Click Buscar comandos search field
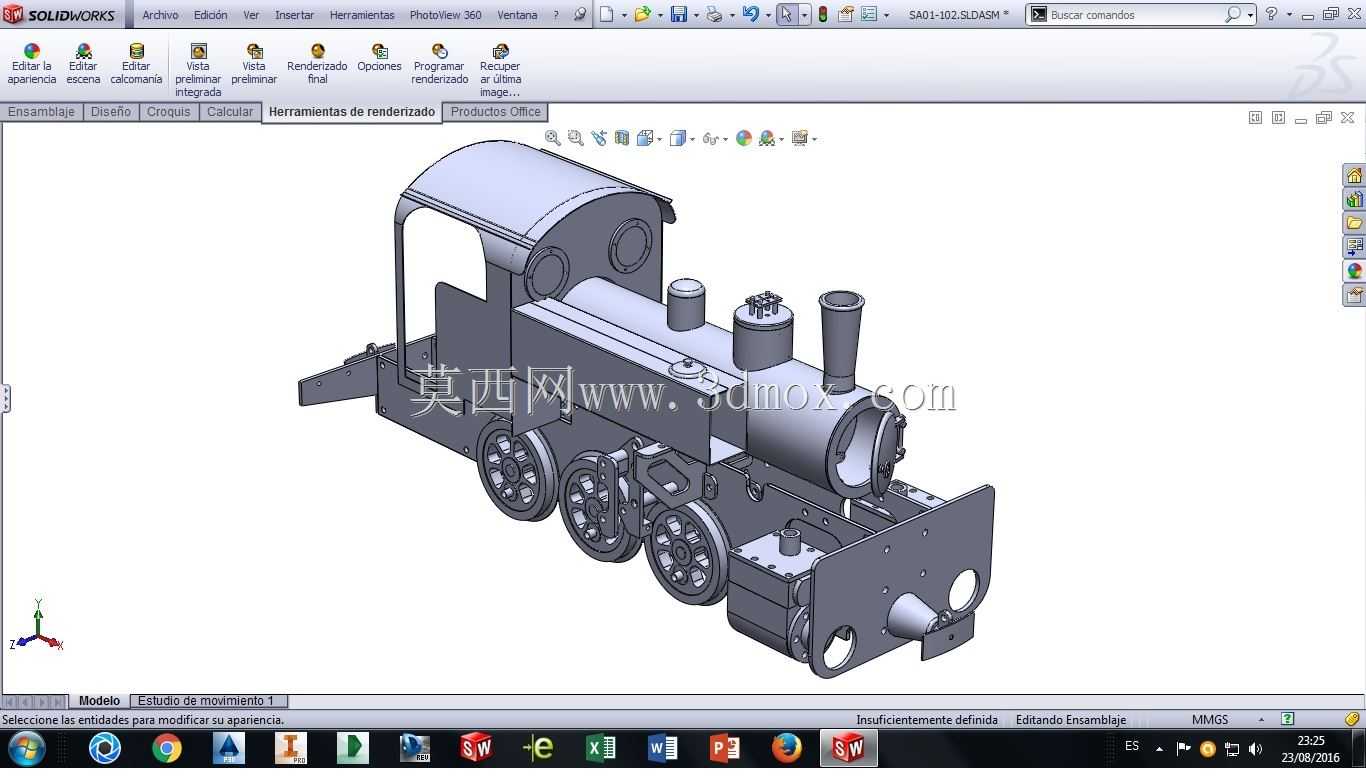The image size is (1366, 784). point(1136,15)
